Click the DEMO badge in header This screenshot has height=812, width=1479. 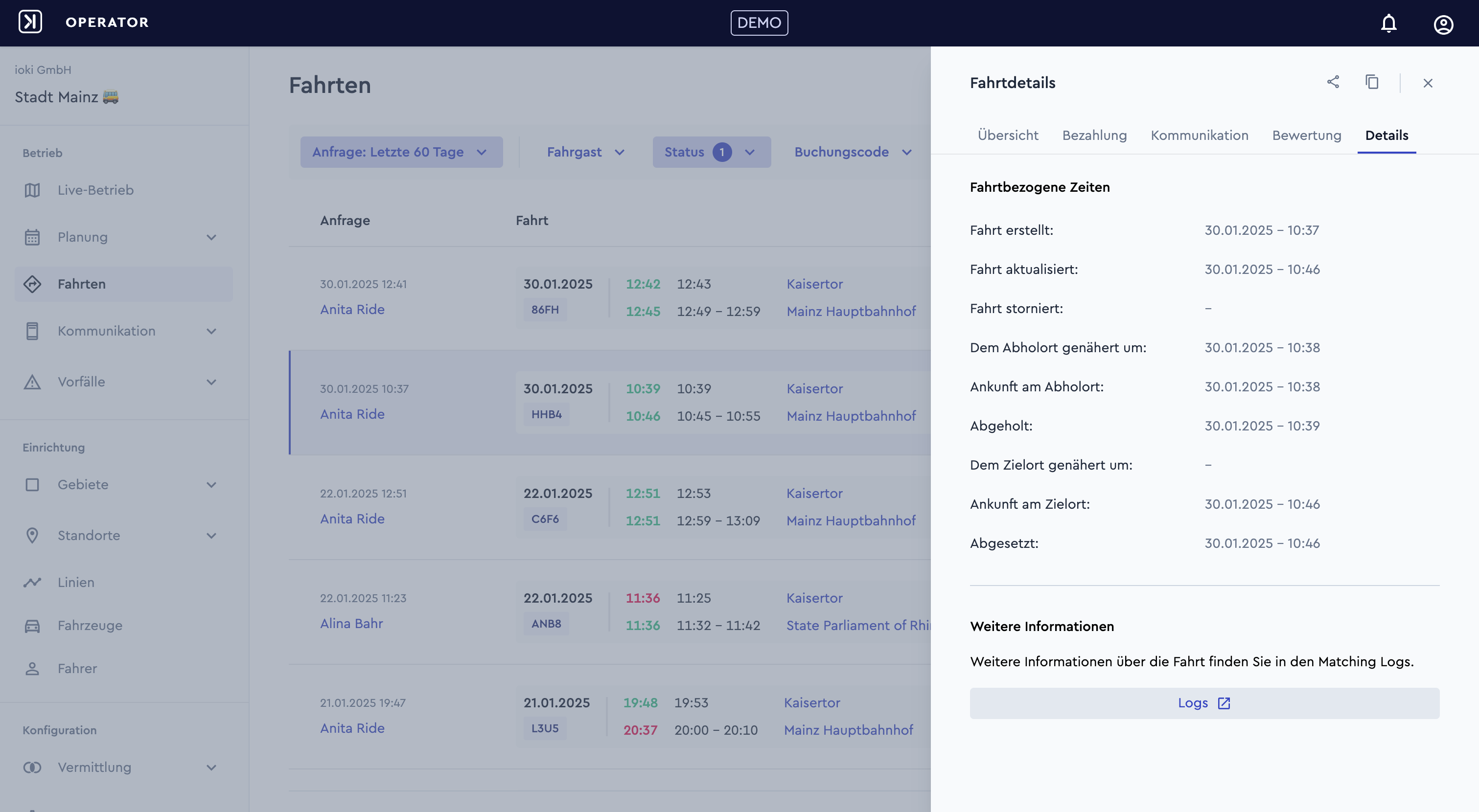point(759,23)
